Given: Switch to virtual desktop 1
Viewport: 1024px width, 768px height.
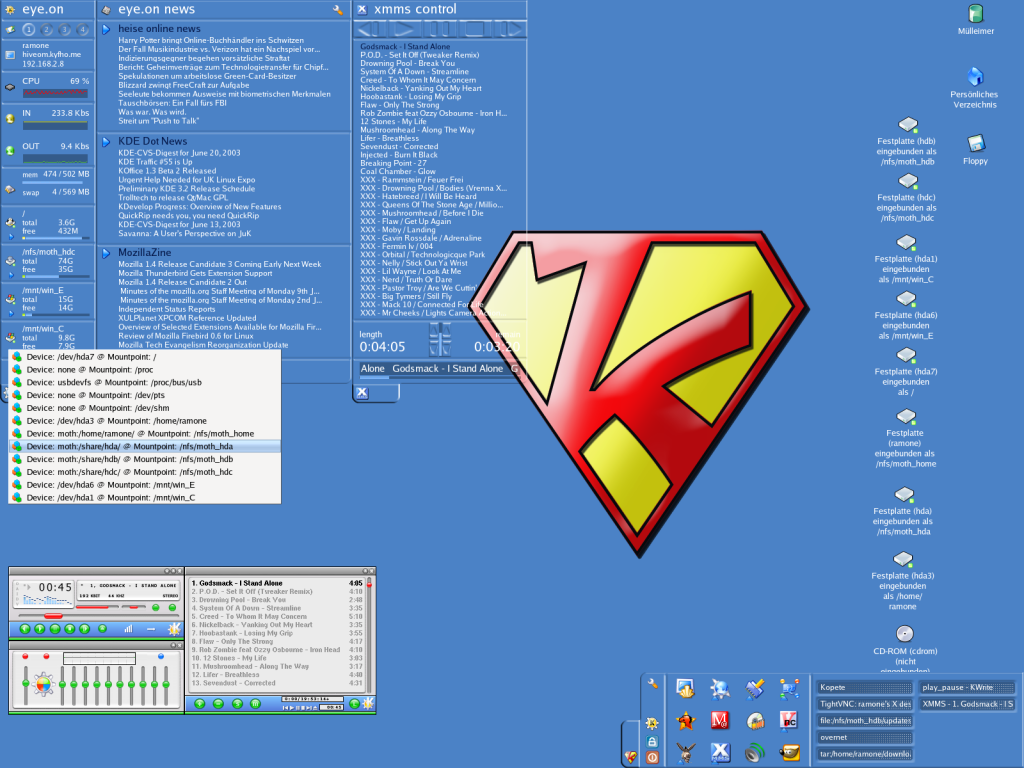Looking at the screenshot, I should tap(29, 29).
